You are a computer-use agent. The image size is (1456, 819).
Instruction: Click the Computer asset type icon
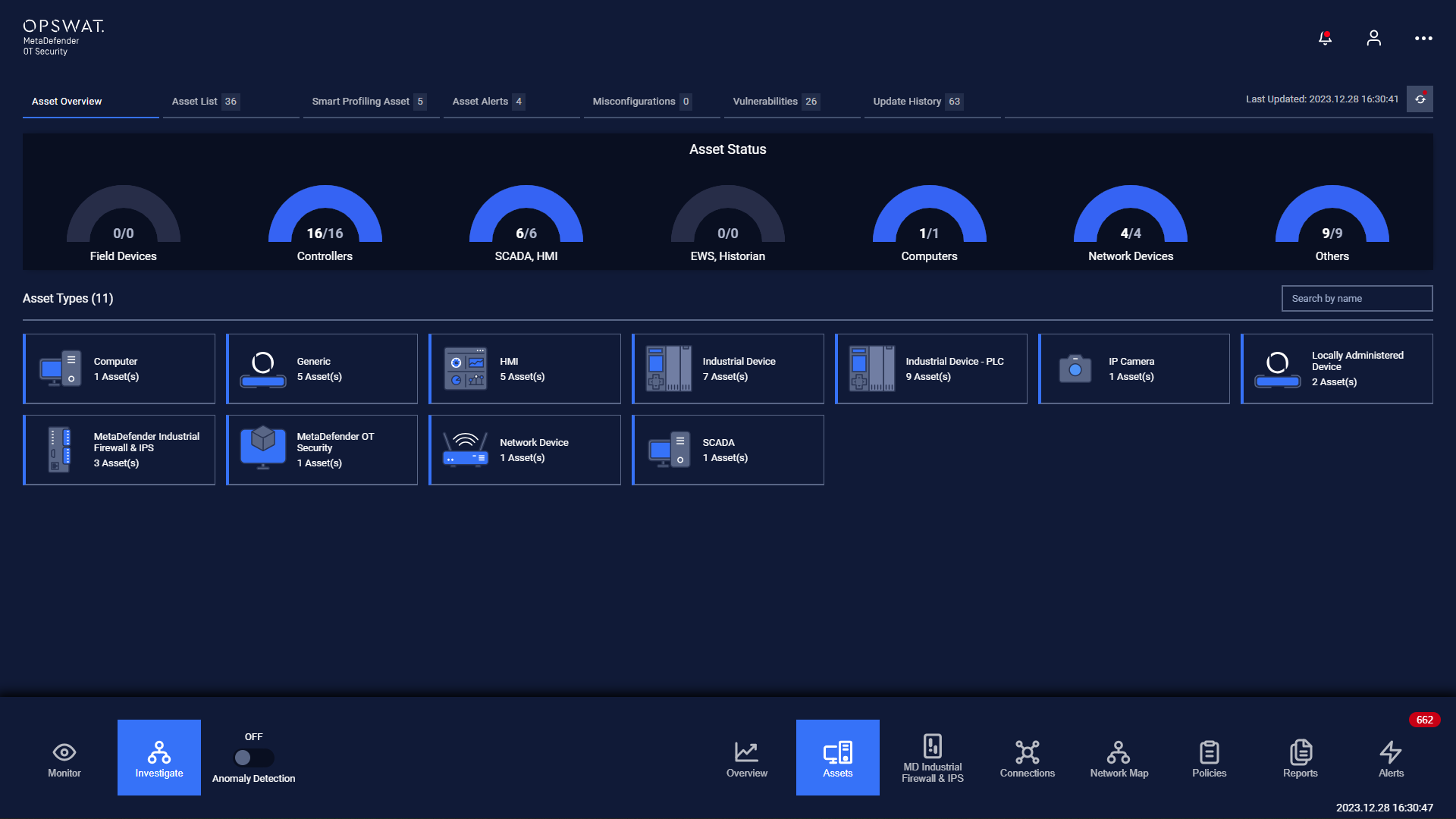click(x=61, y=369)
